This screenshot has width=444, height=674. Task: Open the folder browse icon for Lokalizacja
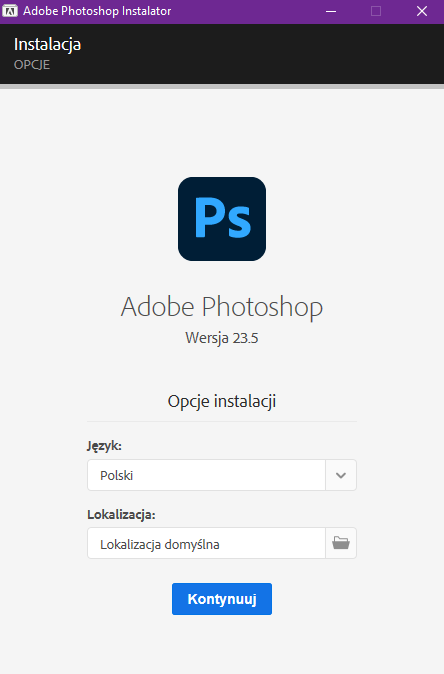tap(341, 543)
